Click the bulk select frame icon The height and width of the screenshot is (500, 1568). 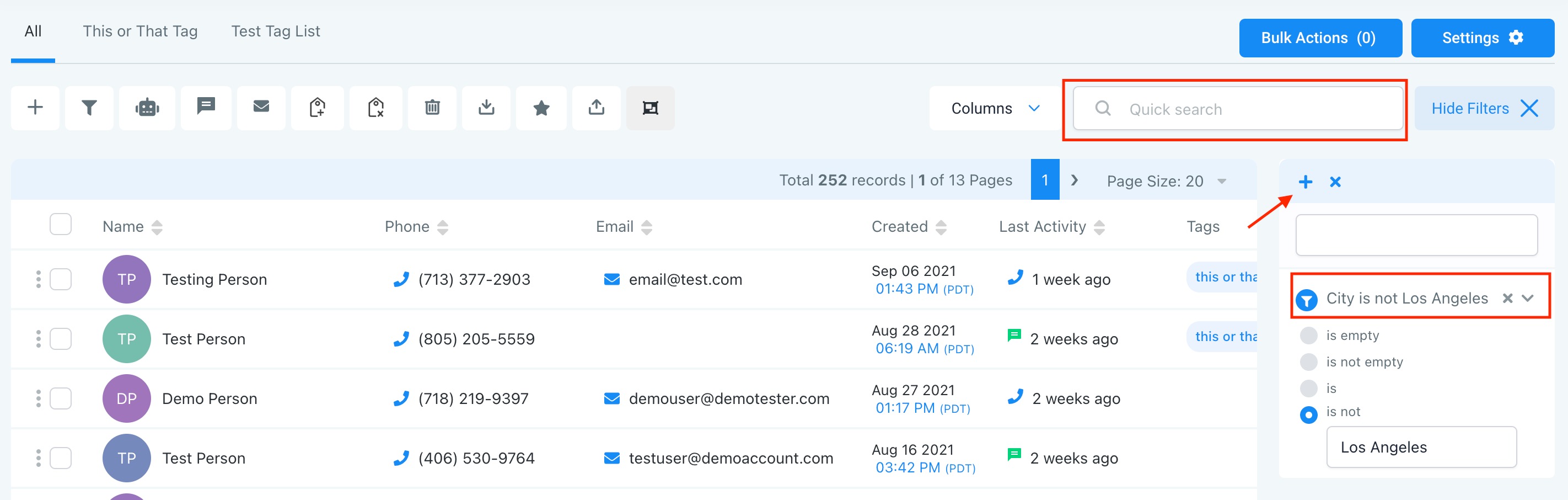[x=651, y=108]
